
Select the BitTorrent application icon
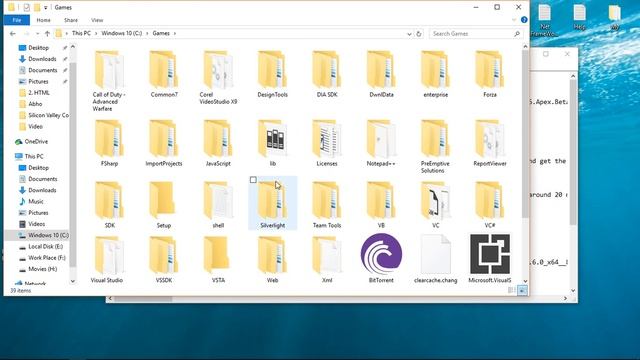click(381, 254)
